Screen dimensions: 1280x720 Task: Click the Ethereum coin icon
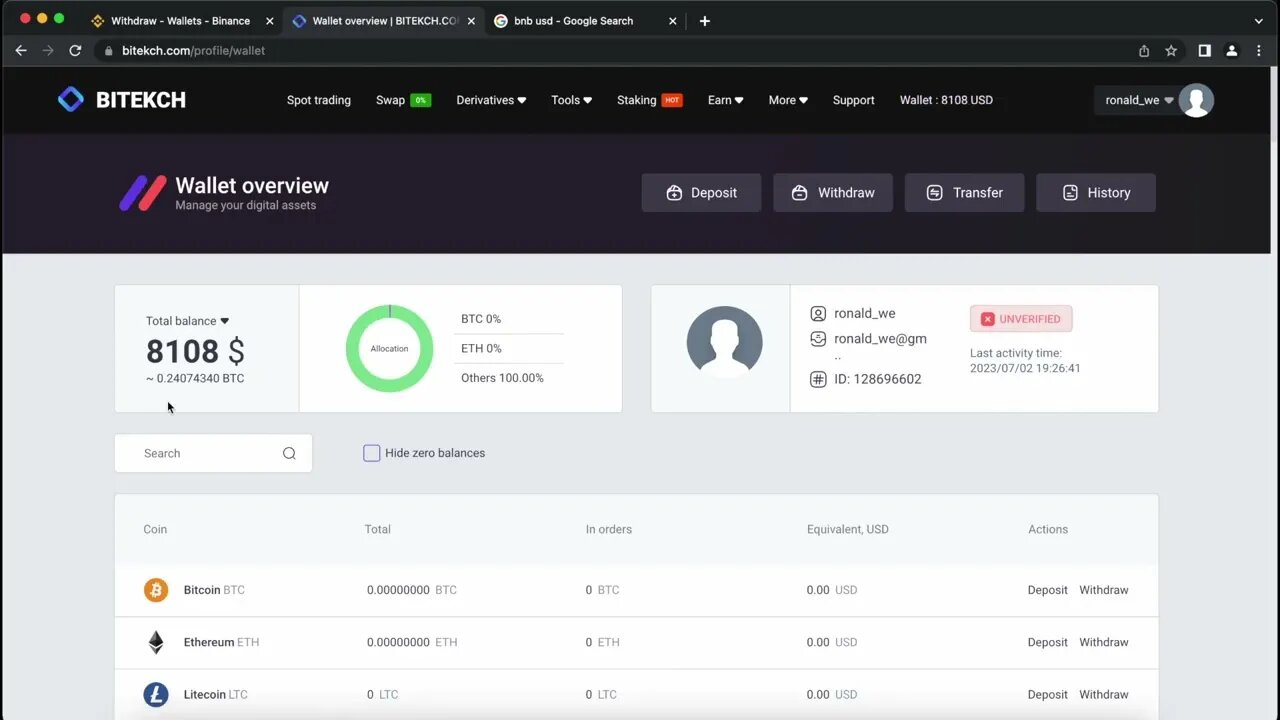point(156,642)
